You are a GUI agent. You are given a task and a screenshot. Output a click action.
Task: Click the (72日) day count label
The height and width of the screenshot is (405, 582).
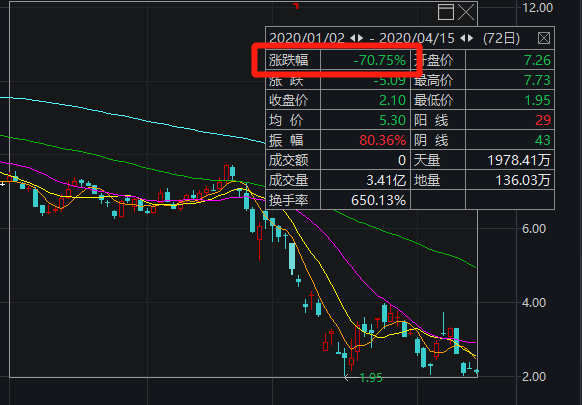click(501, 38)
